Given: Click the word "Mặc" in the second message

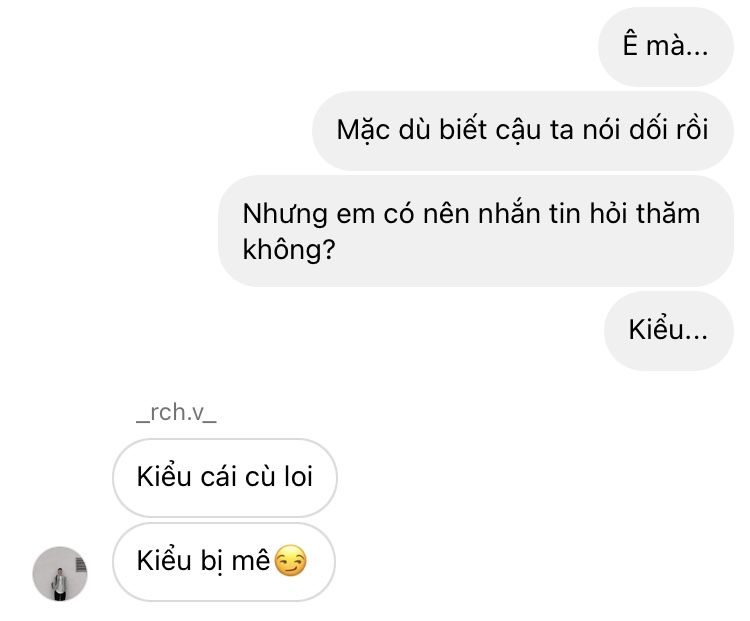Looking at the screenshot, I should tap(363, 131).
